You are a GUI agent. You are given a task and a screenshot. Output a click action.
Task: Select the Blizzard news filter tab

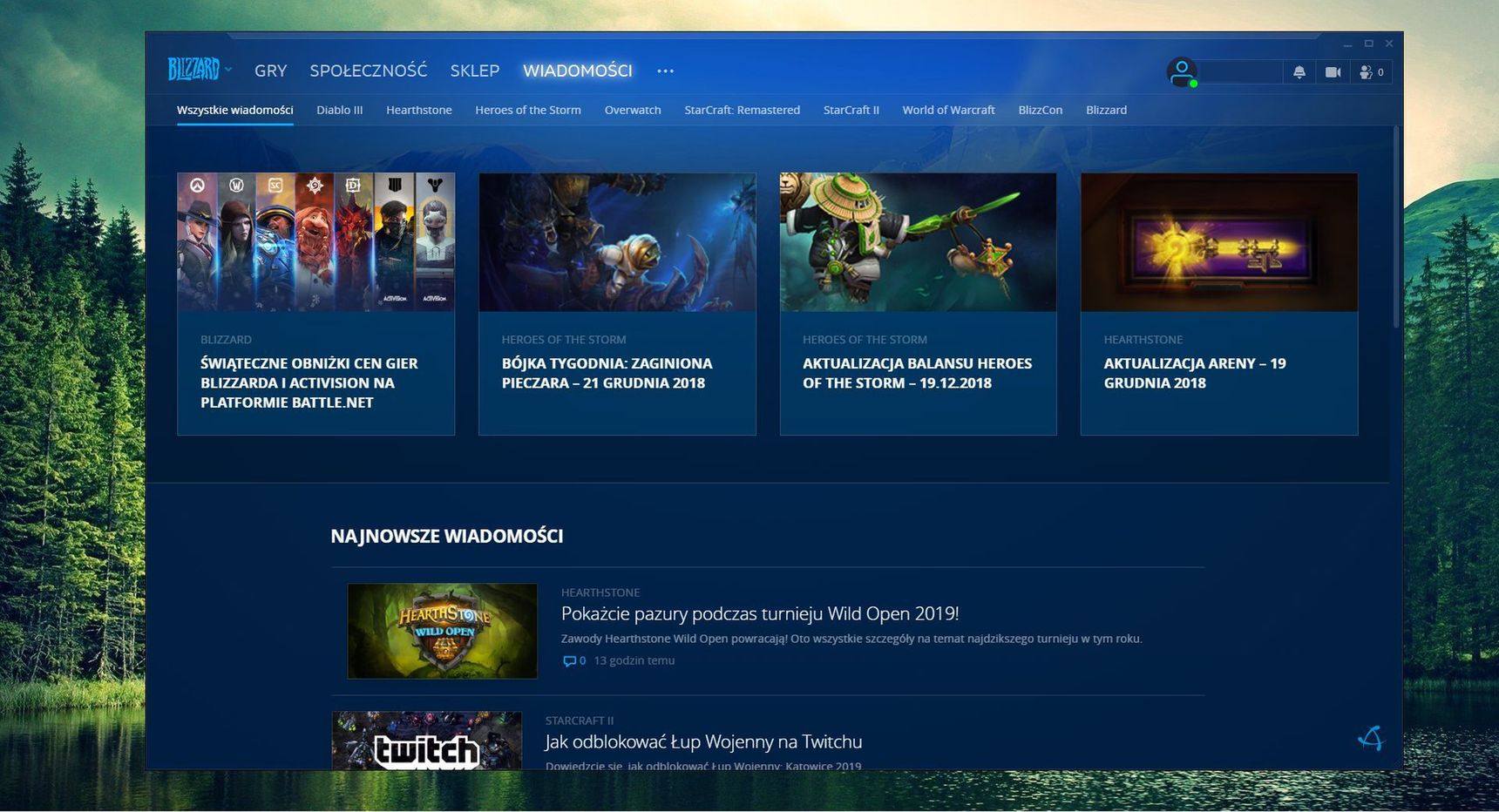coord(1106,110)
